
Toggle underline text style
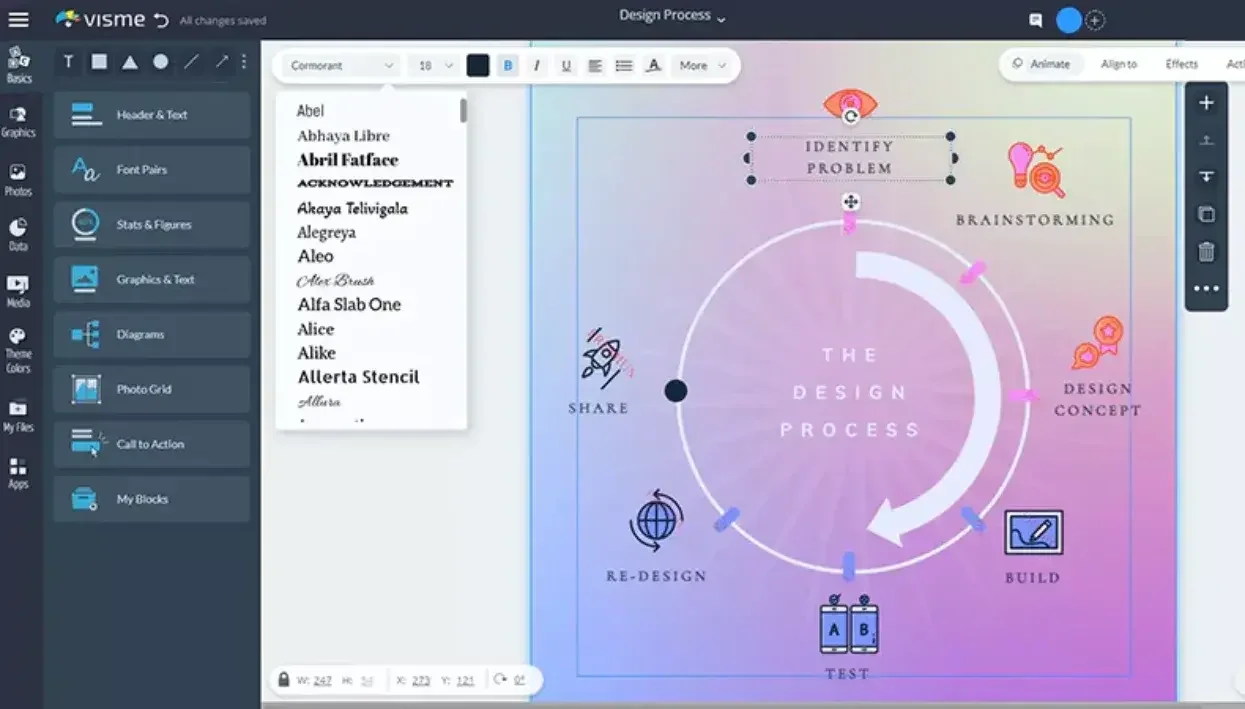[566, 66]
